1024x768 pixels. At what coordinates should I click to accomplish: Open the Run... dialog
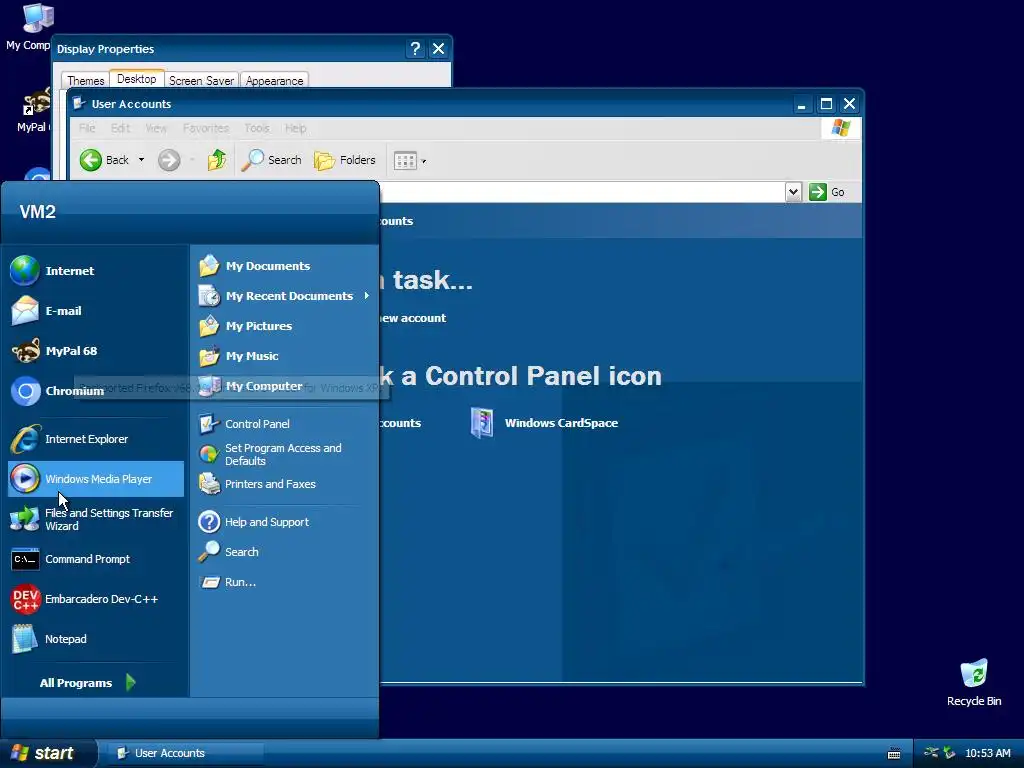(284, 582)
